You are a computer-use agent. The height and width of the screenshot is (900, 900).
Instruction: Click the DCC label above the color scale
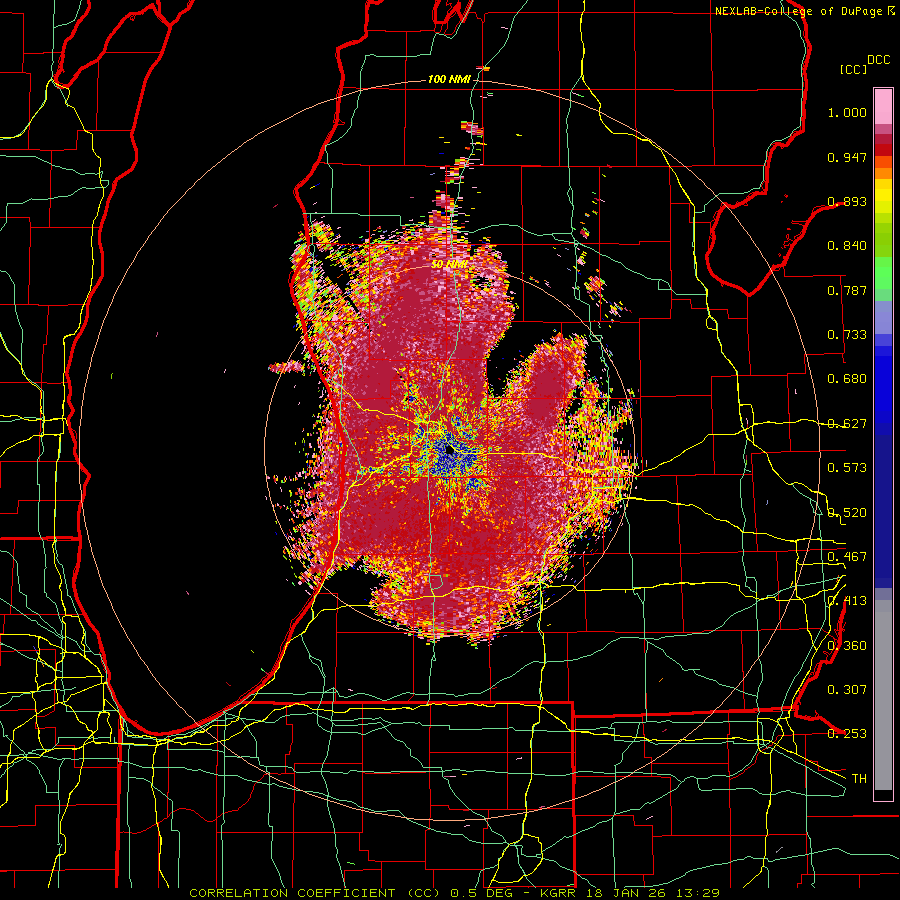pos(879,60)
